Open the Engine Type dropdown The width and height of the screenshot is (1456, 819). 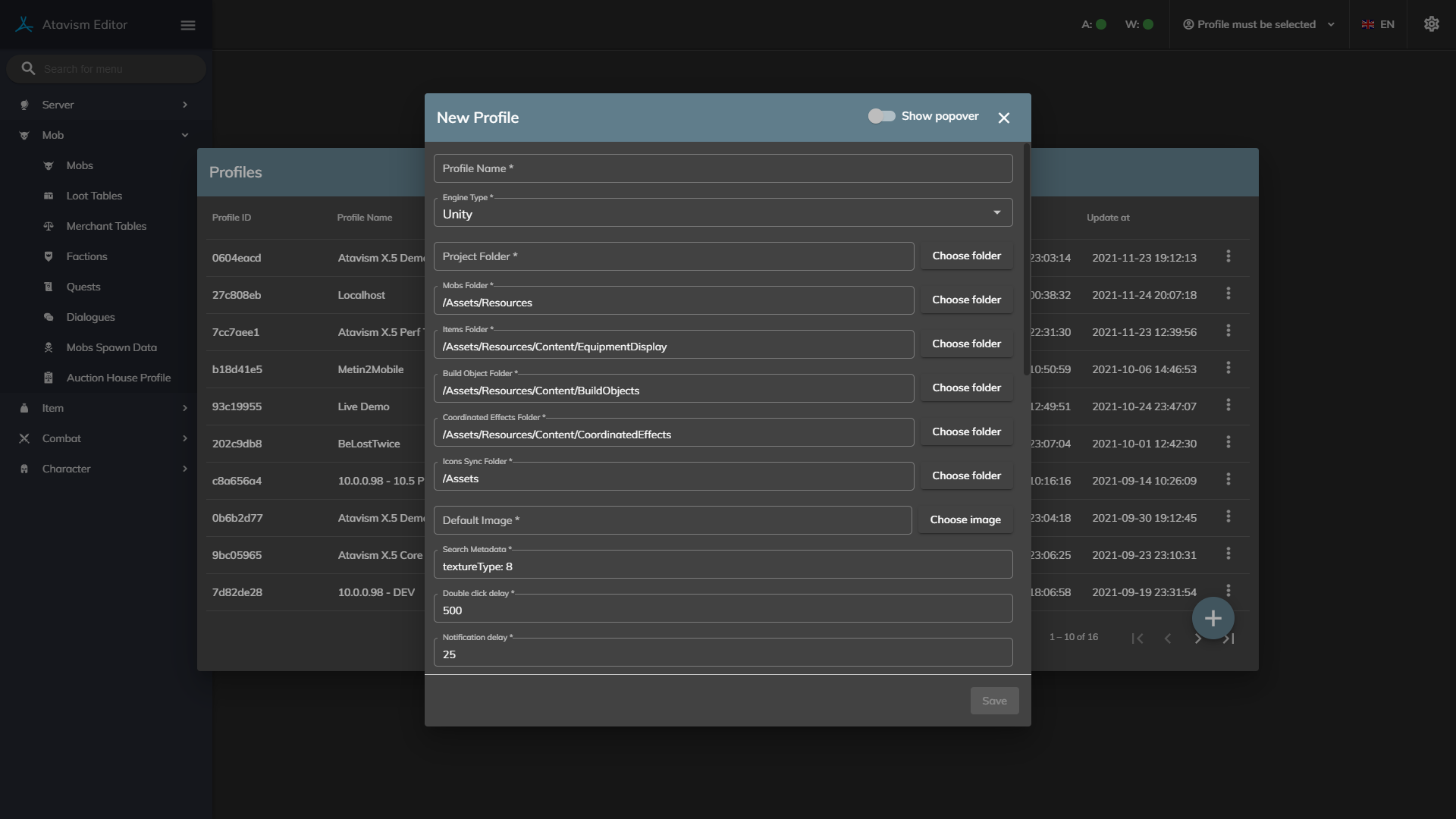pos(723,213)
